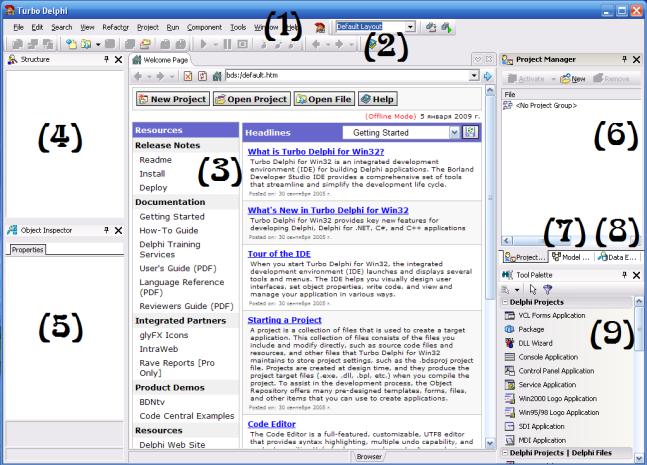Select SDI Application in Tool Palette
The height and width of the screenshot is (465, 647).
tap(541, 426)
